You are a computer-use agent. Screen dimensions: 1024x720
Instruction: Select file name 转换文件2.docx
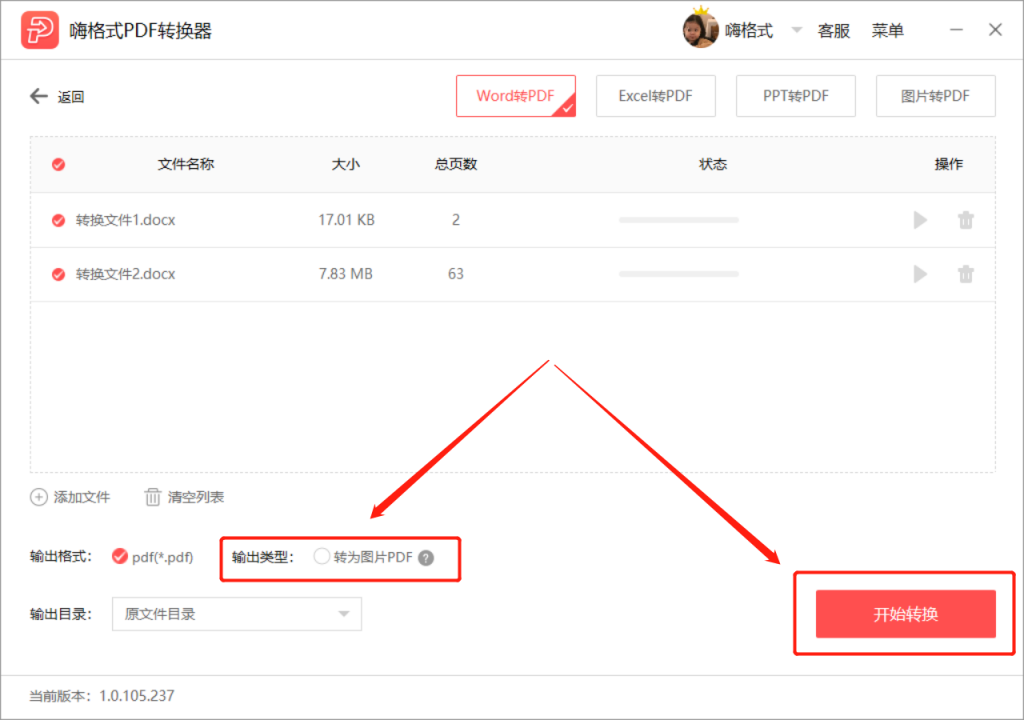click(x=125, y=274)
